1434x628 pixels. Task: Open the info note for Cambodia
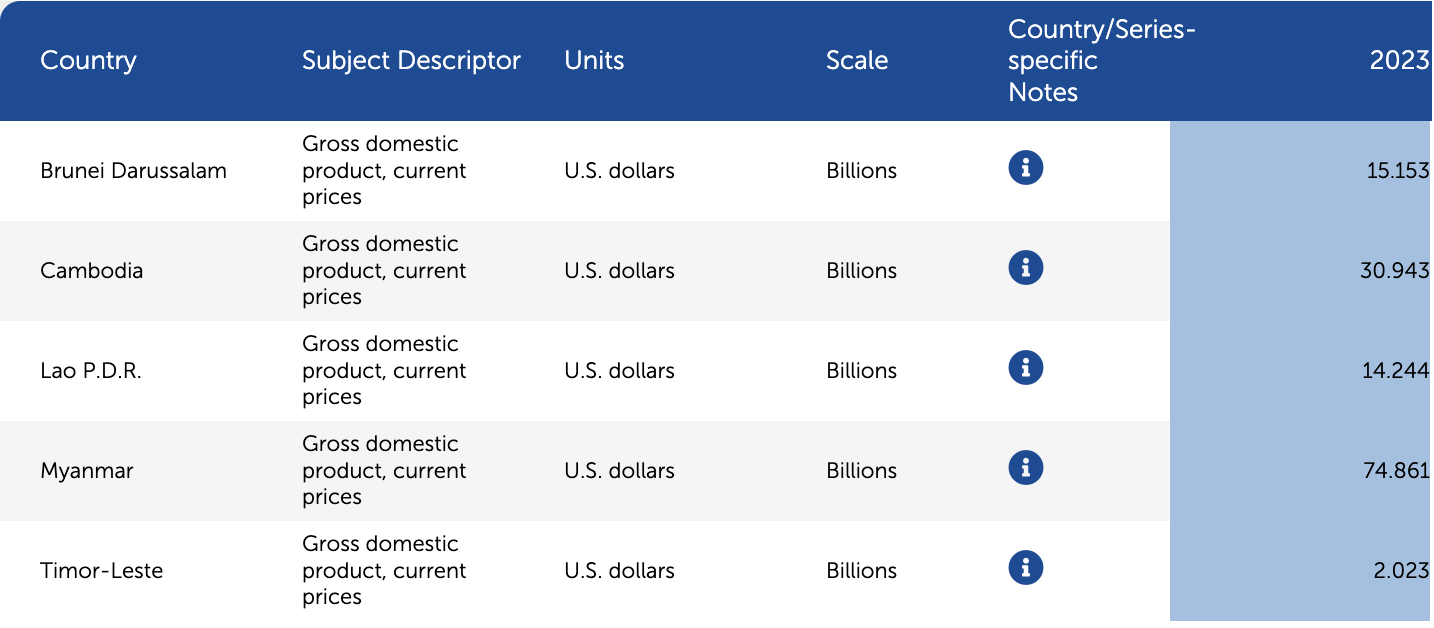[x=1025, y=268]
